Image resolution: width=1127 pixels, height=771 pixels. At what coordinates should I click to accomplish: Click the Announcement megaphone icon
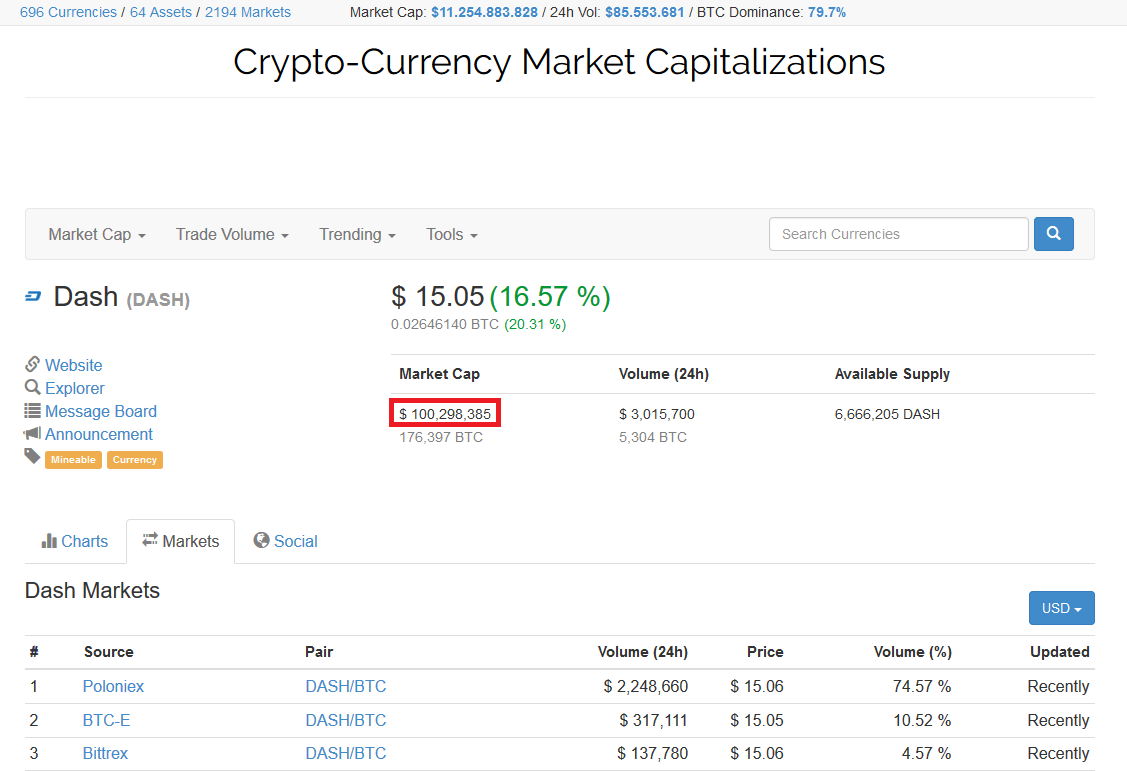point(33,434)
